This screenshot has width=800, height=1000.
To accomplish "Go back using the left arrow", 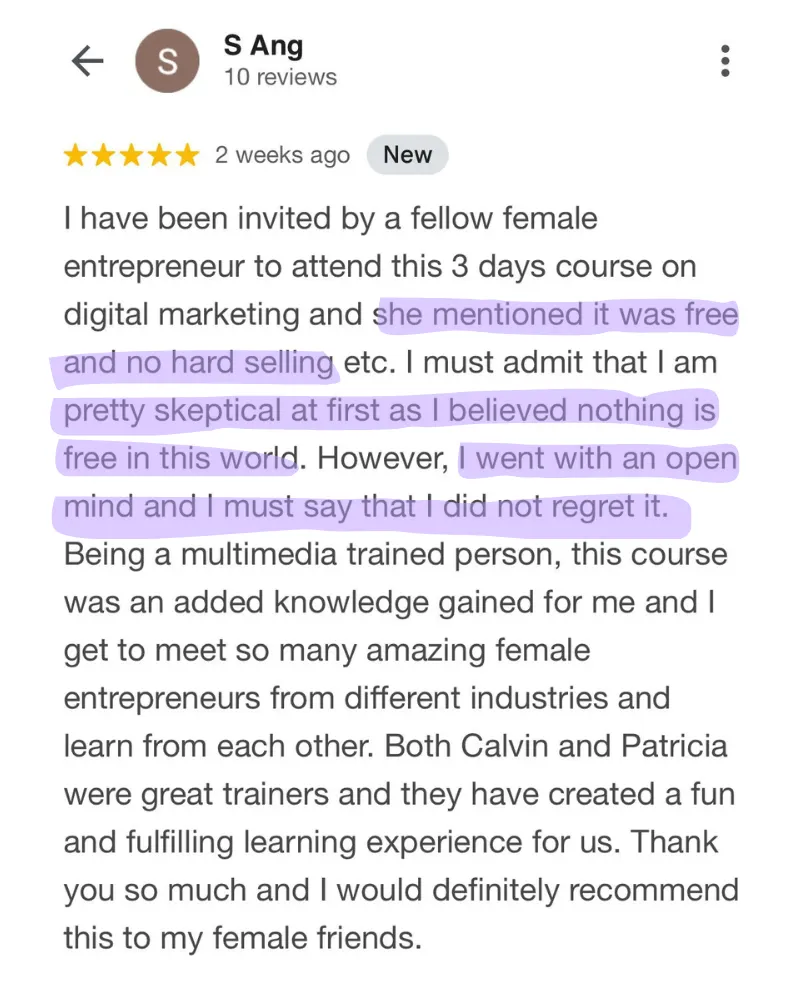I will pos(87,61).
